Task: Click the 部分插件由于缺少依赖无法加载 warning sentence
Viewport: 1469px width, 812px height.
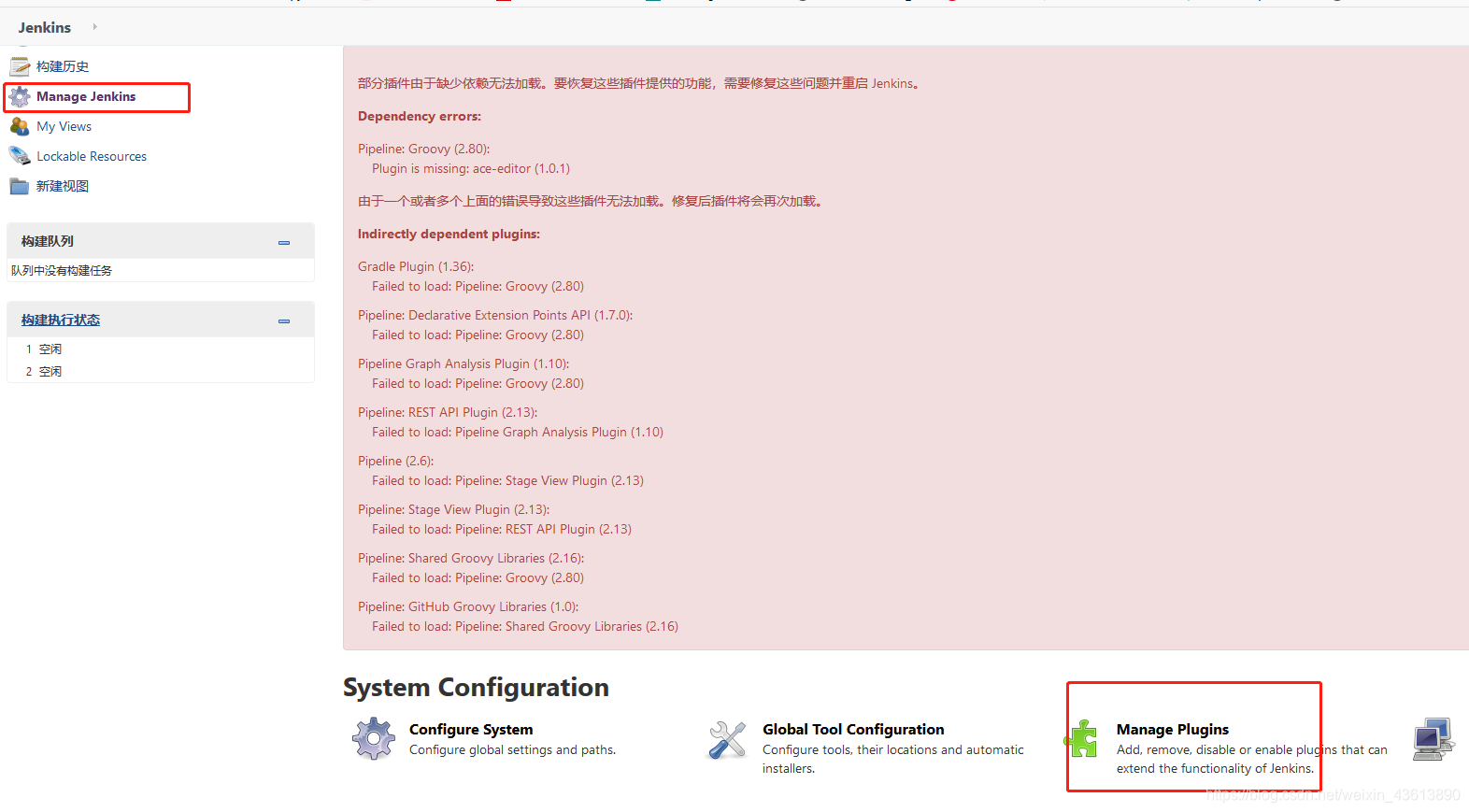Action: tap(641, 83)
